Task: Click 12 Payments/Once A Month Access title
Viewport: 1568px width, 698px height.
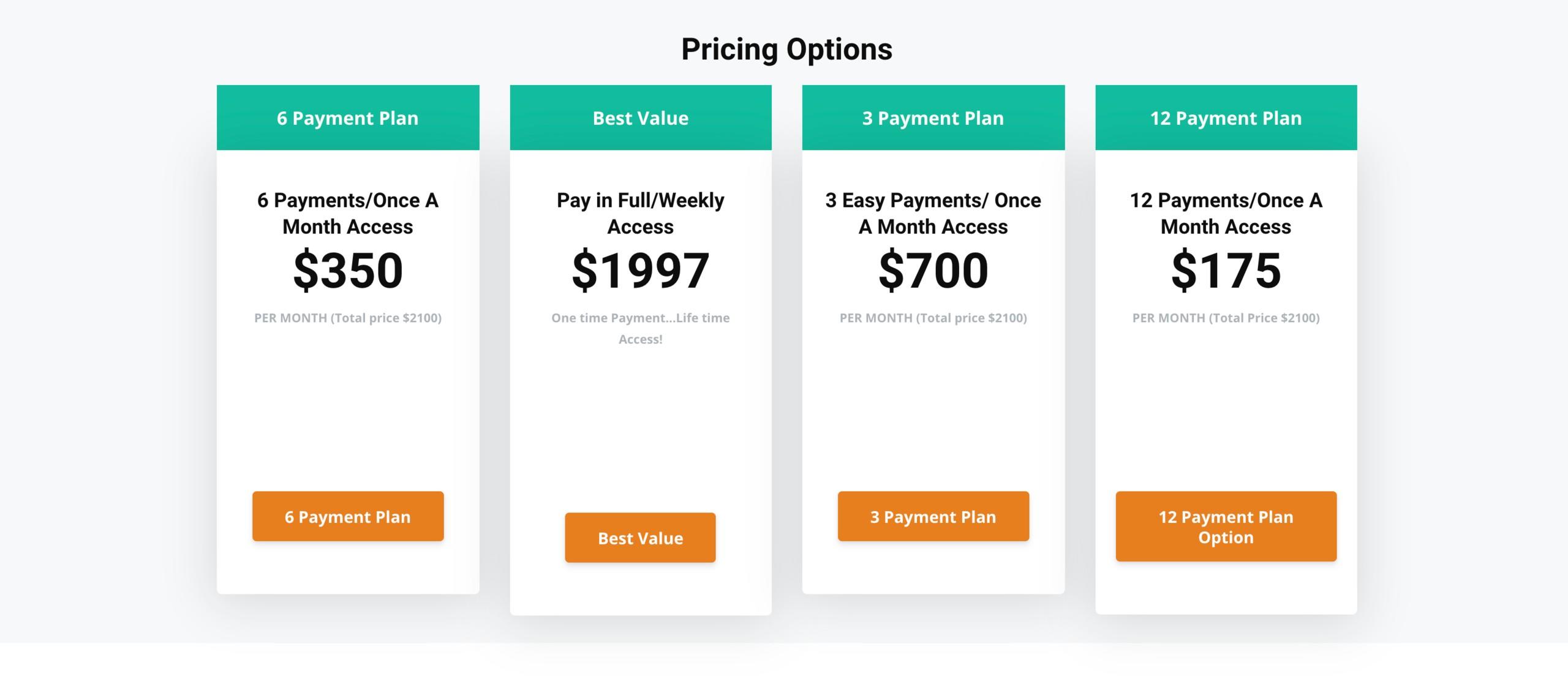Action: [1226, 213]
